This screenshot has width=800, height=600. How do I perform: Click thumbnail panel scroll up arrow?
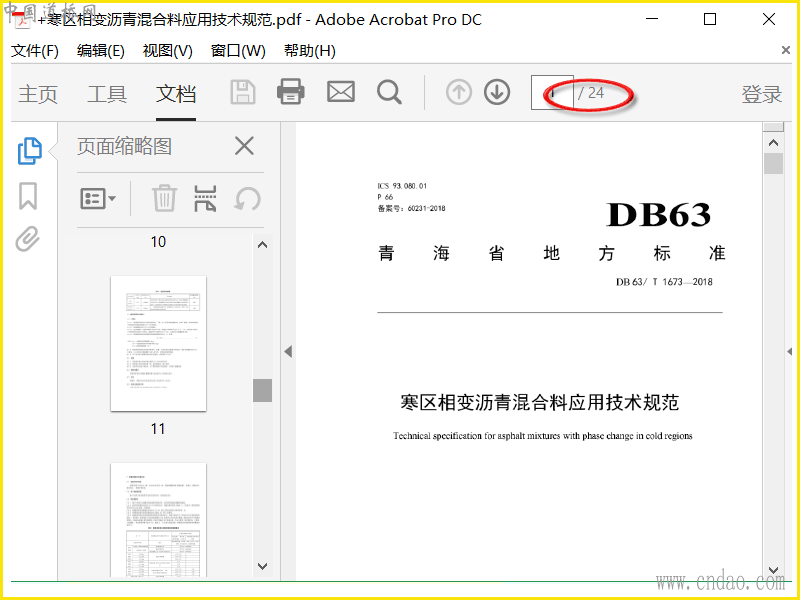point(262,245)
